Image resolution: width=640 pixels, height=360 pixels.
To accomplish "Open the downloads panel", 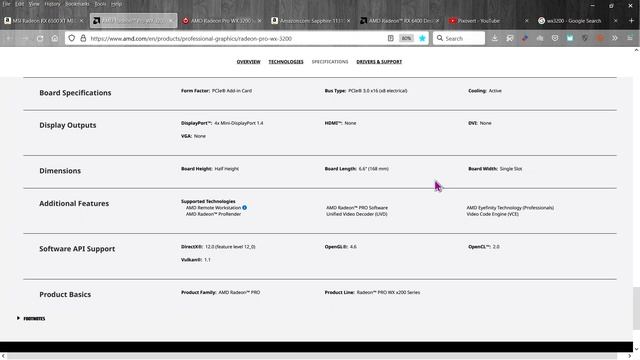I will click(495, 38).
